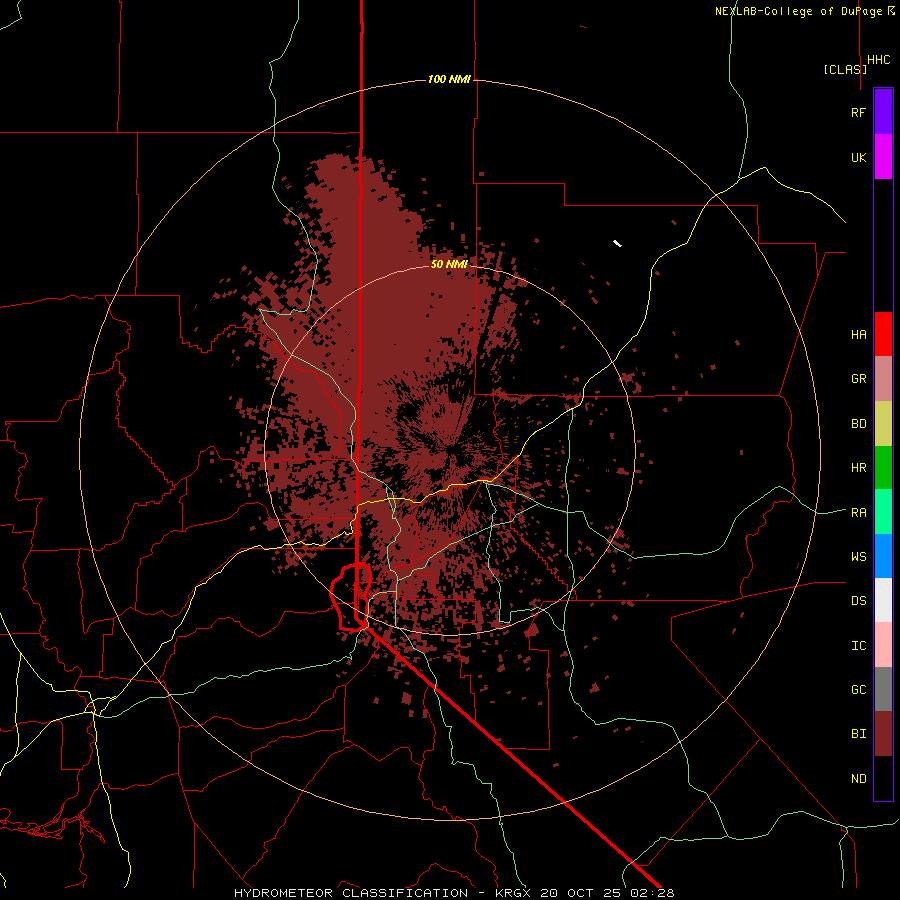Screen dimensions: 900x900
Task: Click the UK legend label
Action: pyautogui.click(x=859, y=157)
